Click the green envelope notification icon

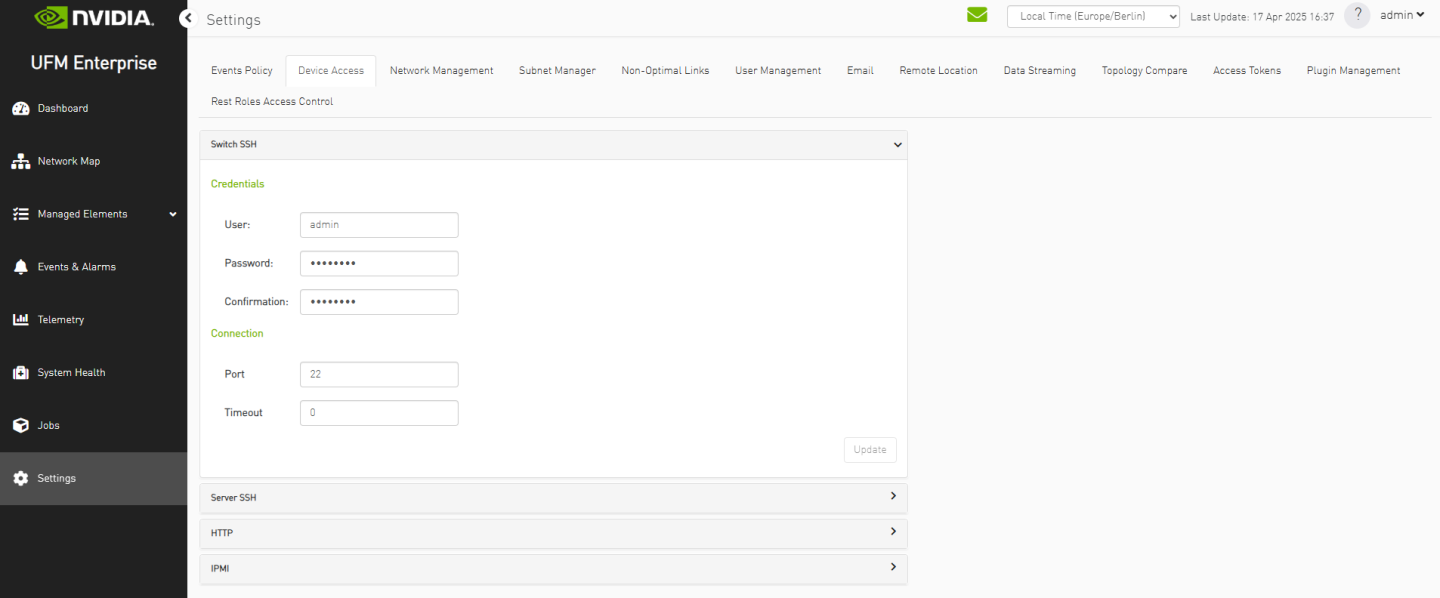click(x=977, y=15)
